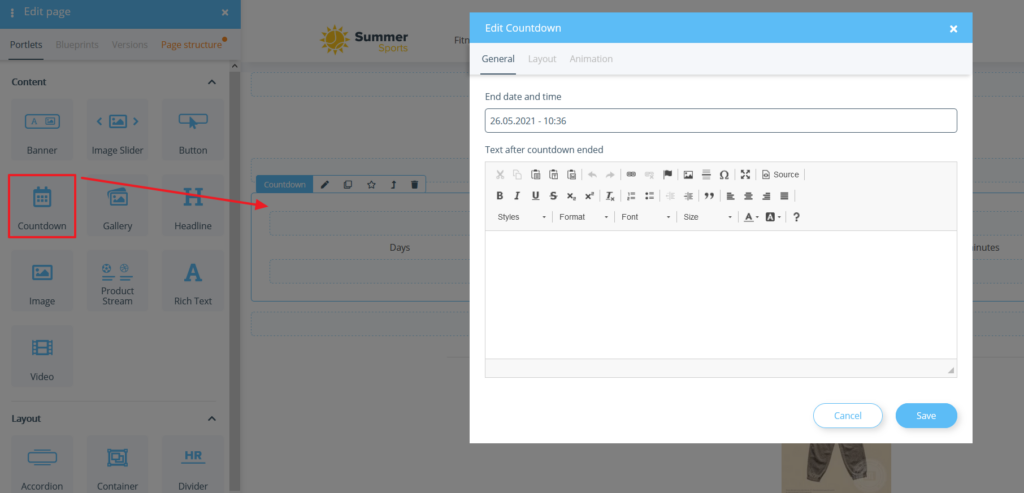Open the Page structure tab
1024x493 pixels.
[191, 45]
